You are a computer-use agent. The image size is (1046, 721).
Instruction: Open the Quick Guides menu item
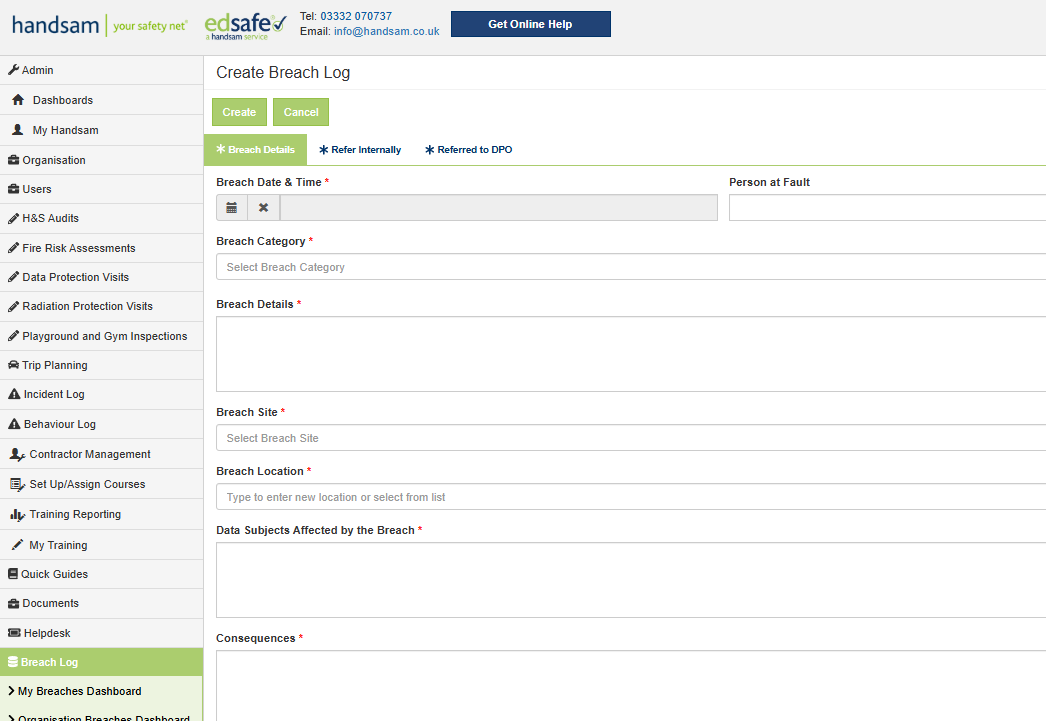tap(101, 574)
